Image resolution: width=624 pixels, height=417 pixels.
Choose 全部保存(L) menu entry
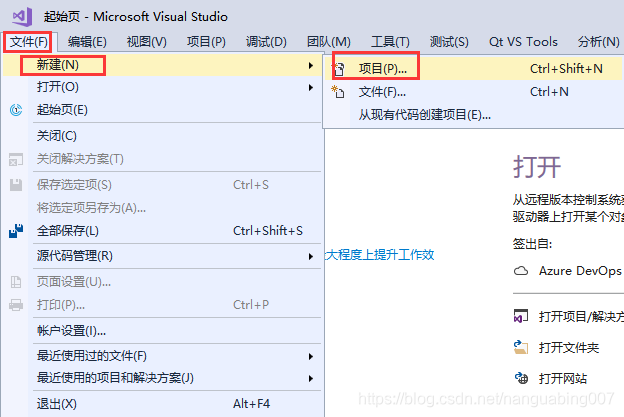[162, 231]
